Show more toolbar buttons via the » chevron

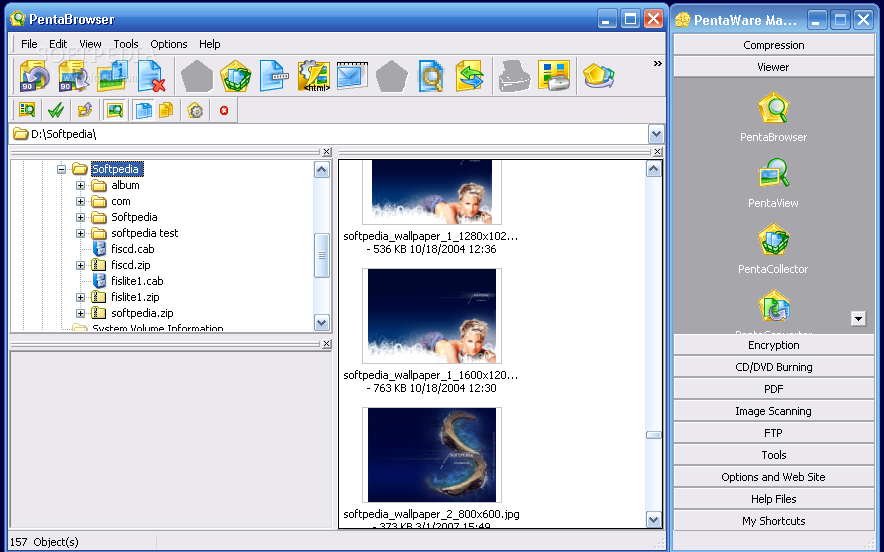point(657,63)
